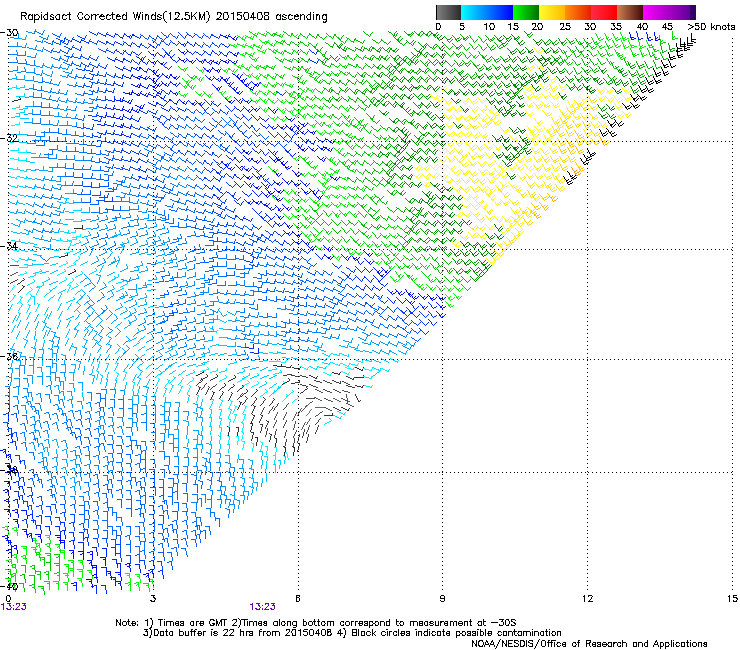Viewport: 740px width, 650px height.
Task: Click the '-38' latitude axis label
Action: tap(9, 470)
